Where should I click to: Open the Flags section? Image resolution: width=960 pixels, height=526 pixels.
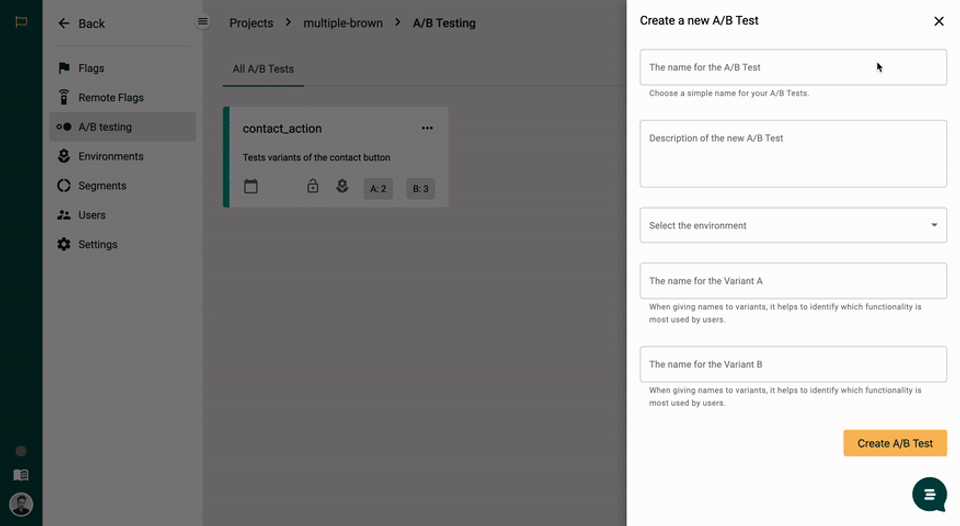[x=122, y=68]
